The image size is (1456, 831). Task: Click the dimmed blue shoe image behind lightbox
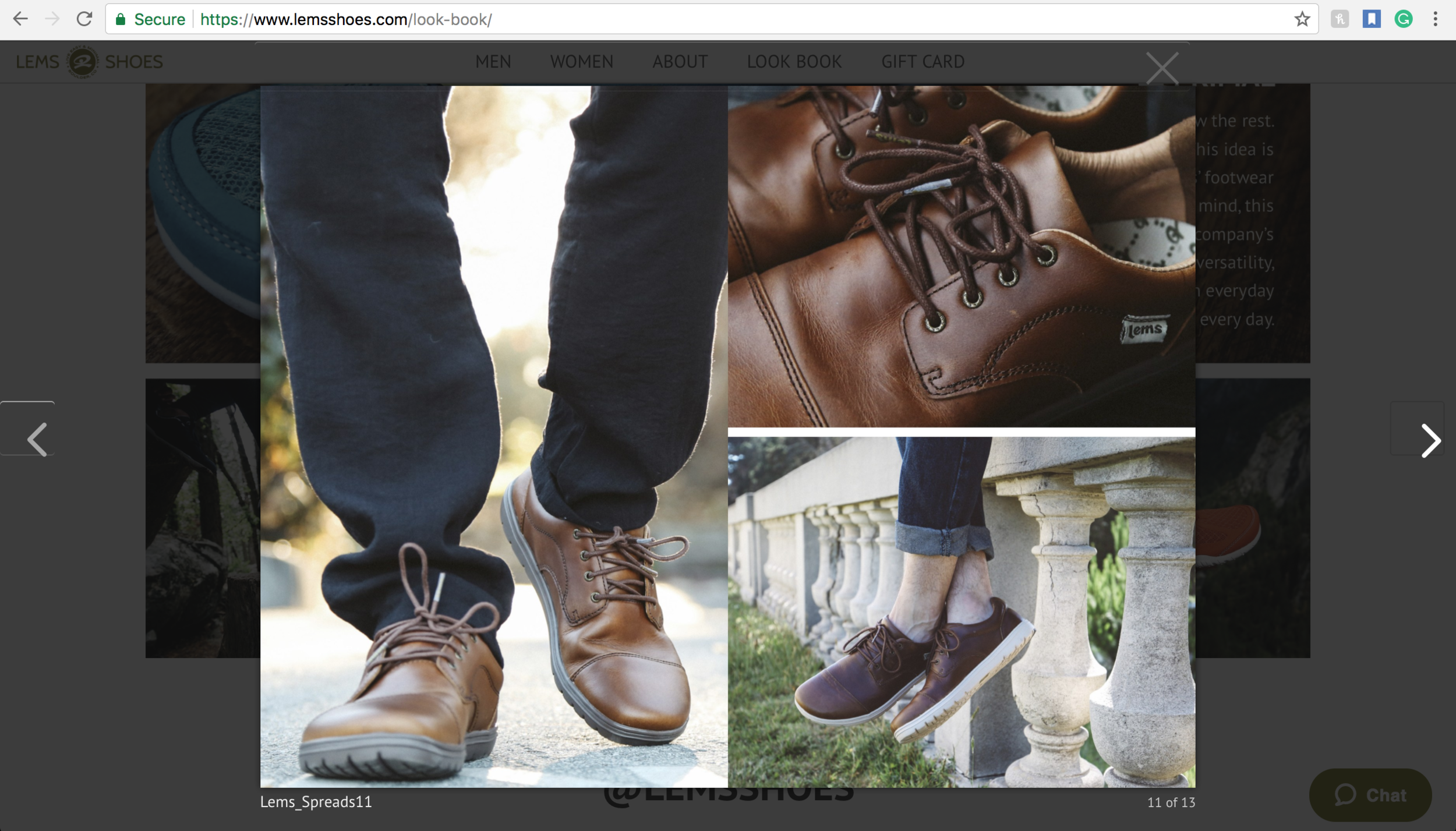tap(203, 224)
